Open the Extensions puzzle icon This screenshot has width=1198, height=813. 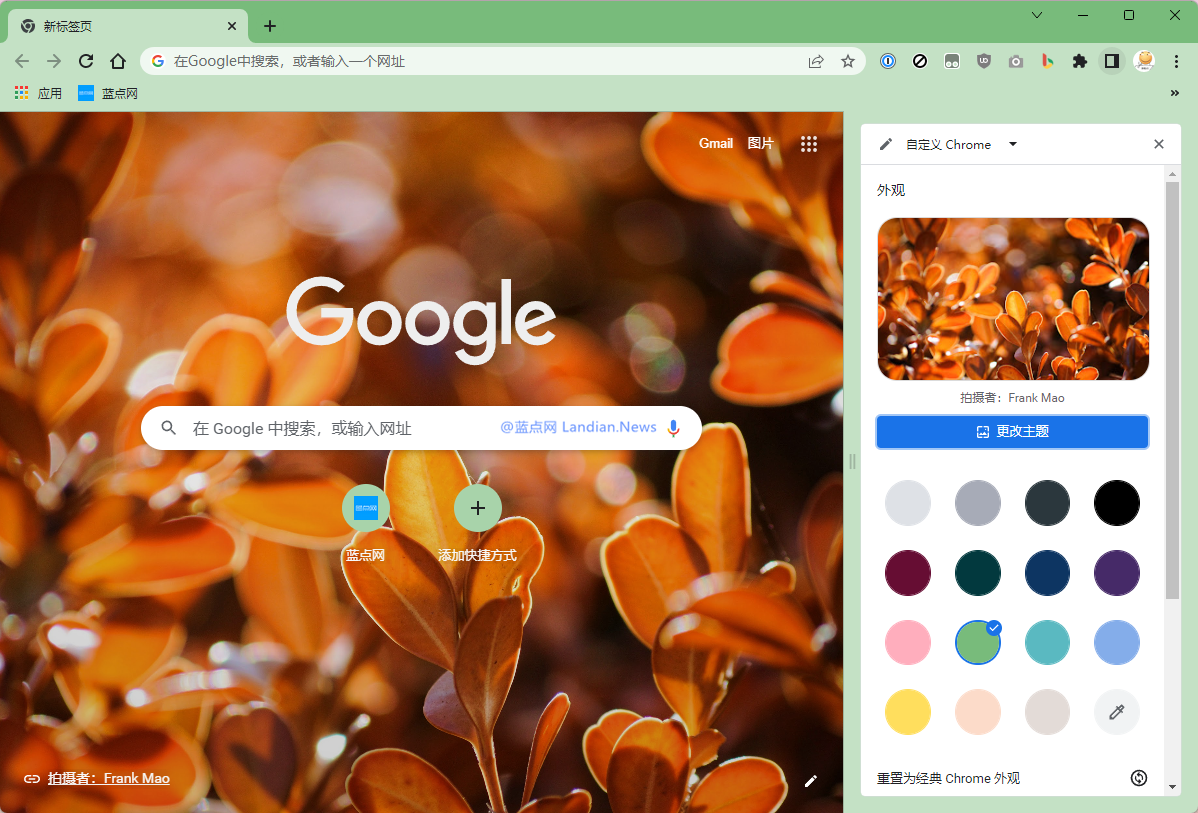pyautogui.click(x=1079, y=61)
